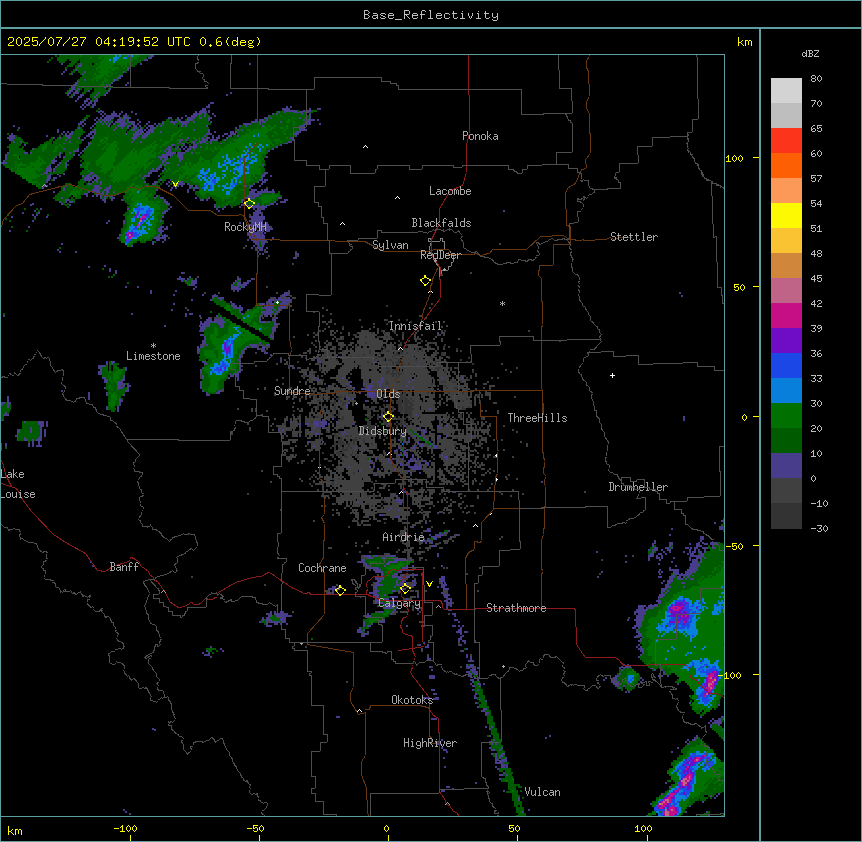862x842 pixels.
Task: Click the Sundre city label
Action: [x=292, y=391]
